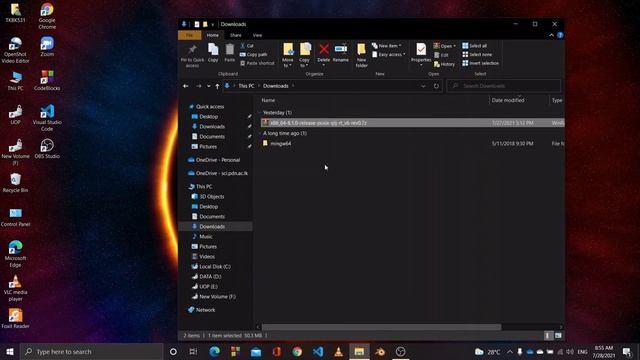Click the Back navigation arrow
Viewport: 640px width, 360px height.
[186, 86]
